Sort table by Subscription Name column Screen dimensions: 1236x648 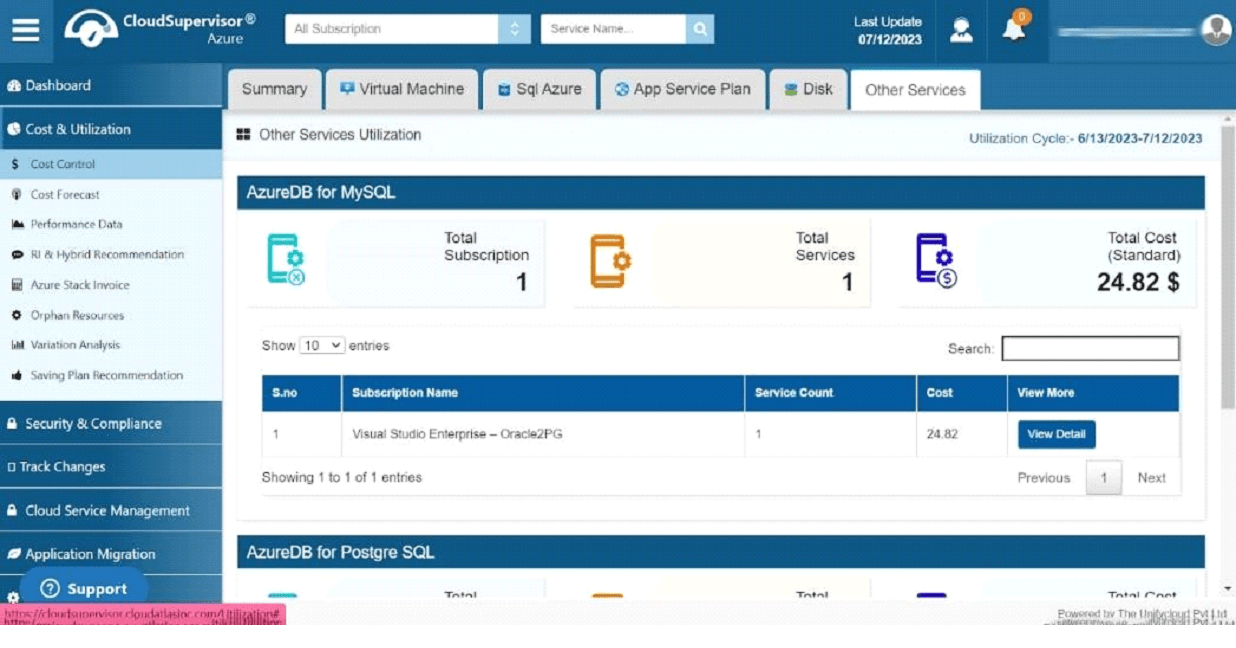coord(543,393)
